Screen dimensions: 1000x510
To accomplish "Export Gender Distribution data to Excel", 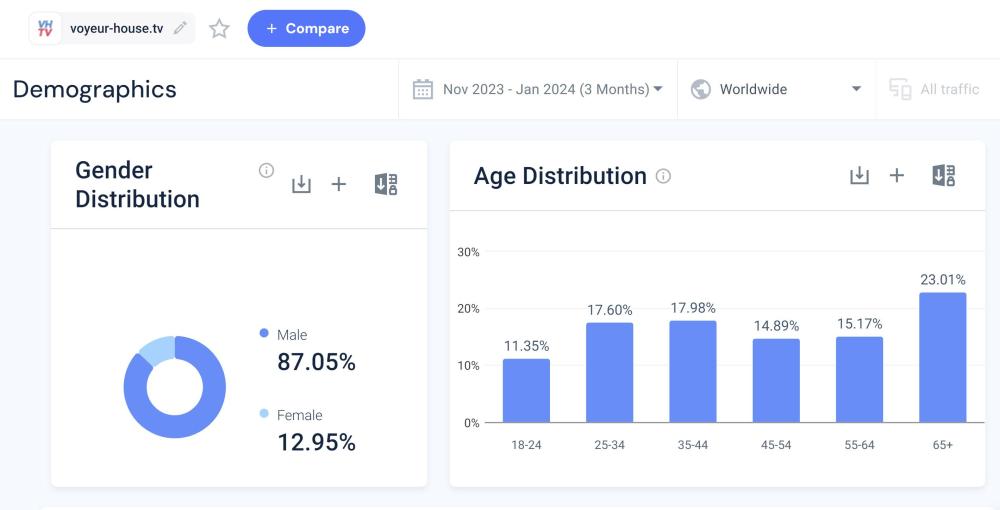I will click(x=386, y=184).
